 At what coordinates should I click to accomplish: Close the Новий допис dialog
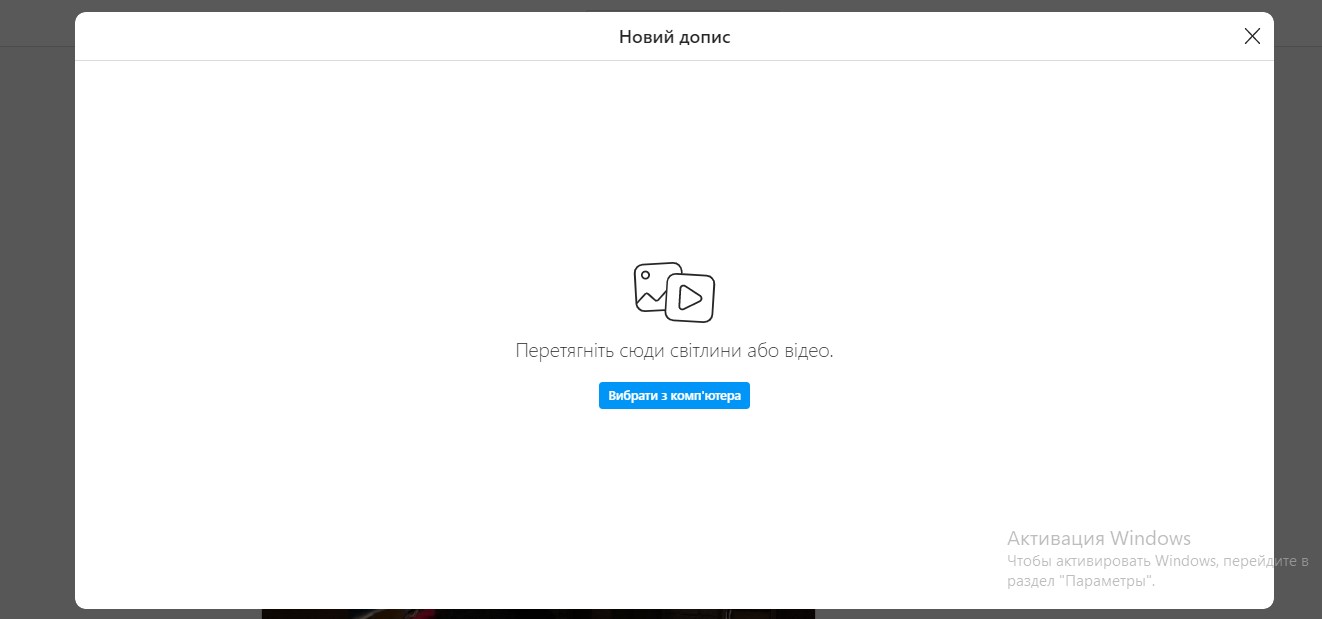click(1251, 37)
